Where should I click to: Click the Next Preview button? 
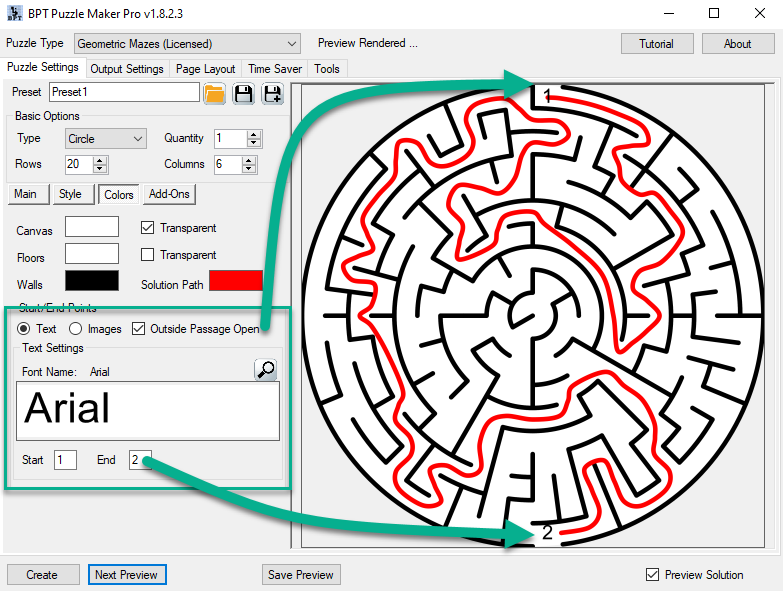point(126,575)
